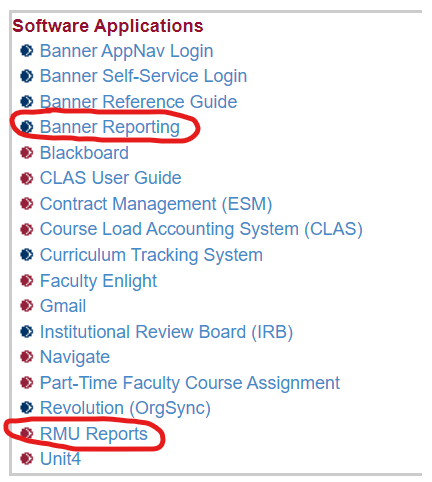Open Contract Management (ESM)
Screen dimensions: 432x482
[x=156, y=204]
